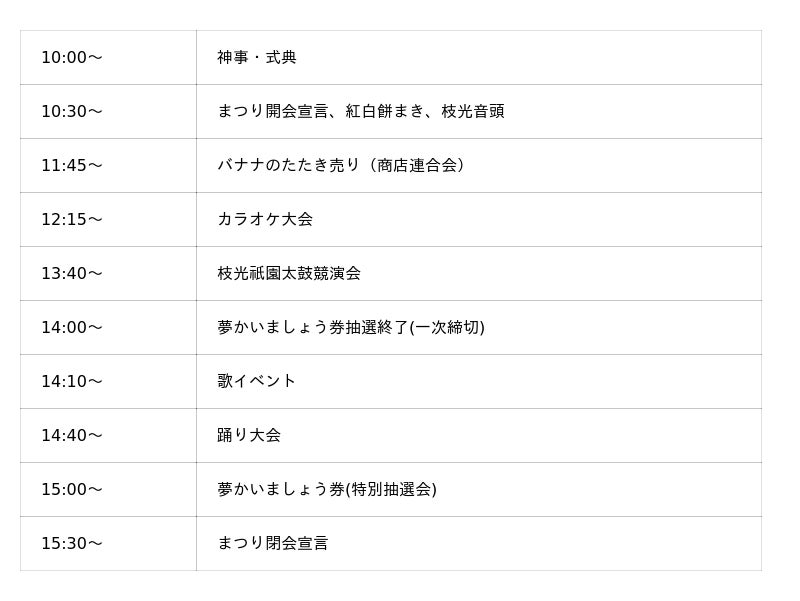Image resolution: width=800 pixels, height=601 pixels.
Task: Select the 神事・式典 event text
Action: [257, 58]
